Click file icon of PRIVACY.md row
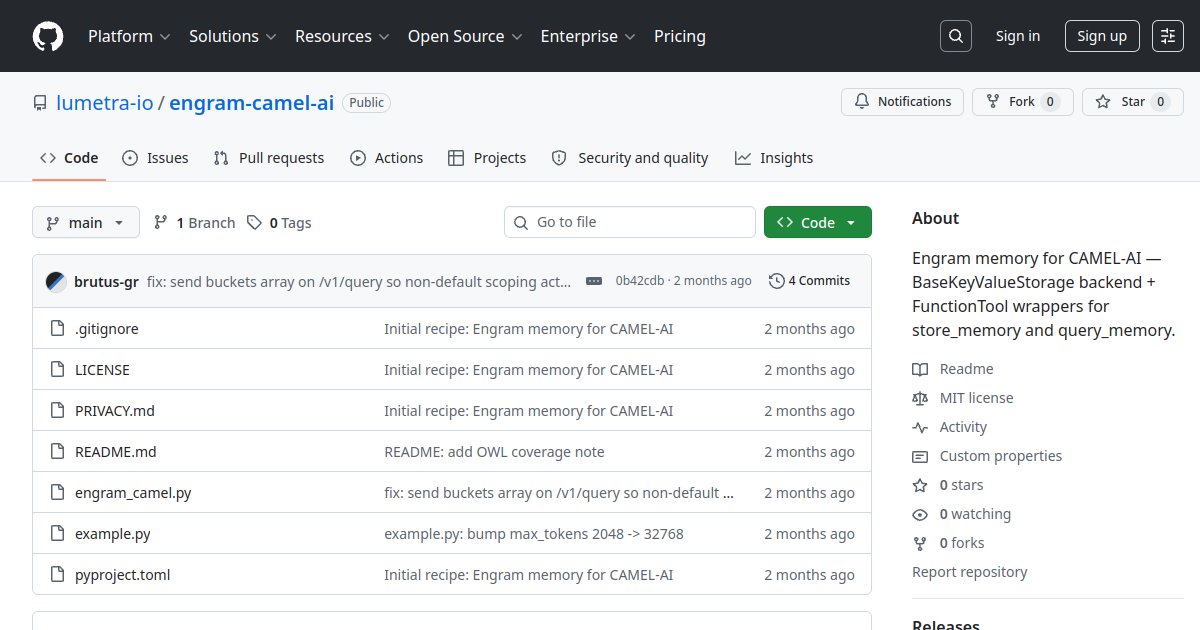The height and width of the screenshot is (630, 1200). pyautogui.click(x=57, y=411)
